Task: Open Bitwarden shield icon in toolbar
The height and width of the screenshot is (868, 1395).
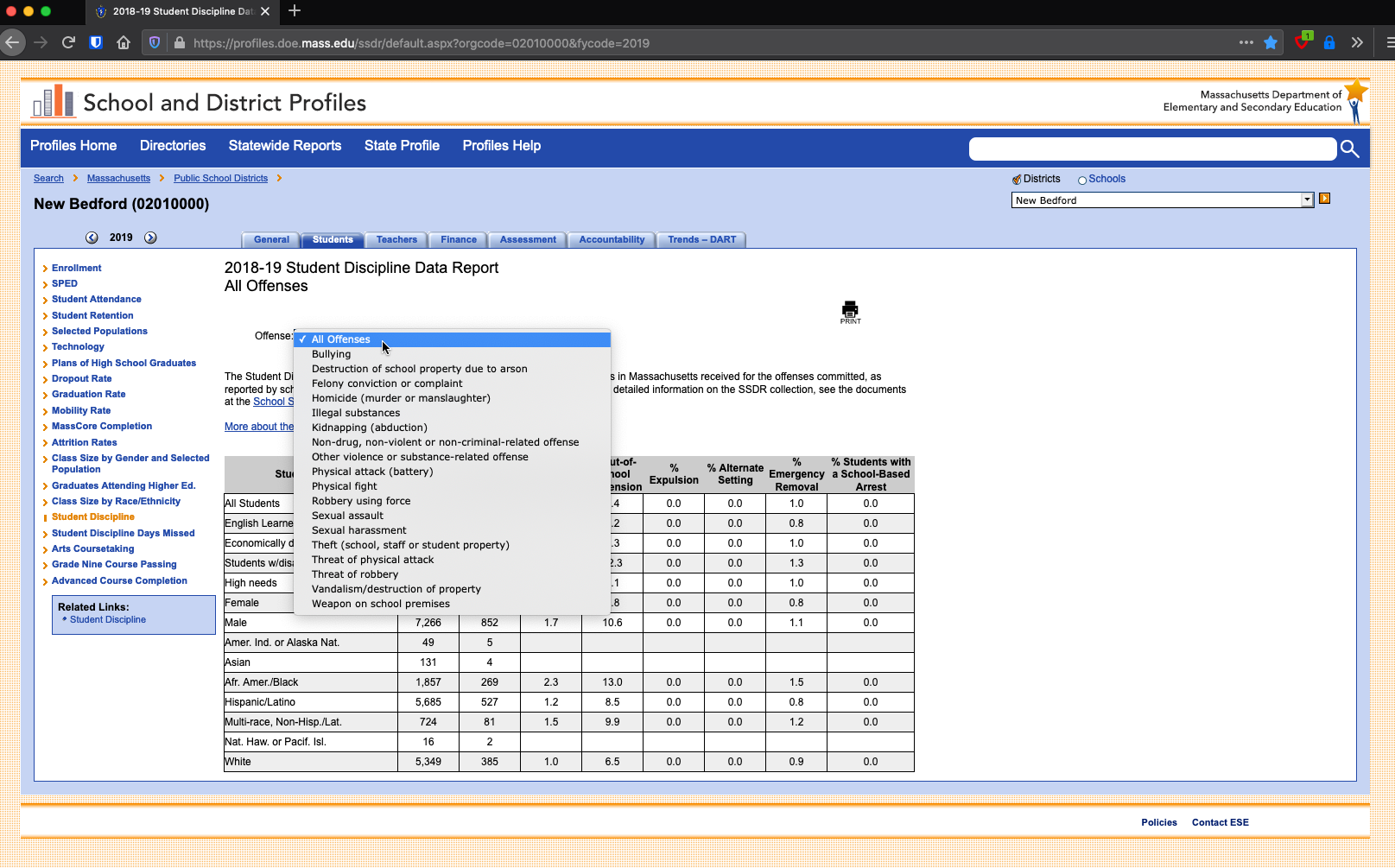Action: click(96, 42)
